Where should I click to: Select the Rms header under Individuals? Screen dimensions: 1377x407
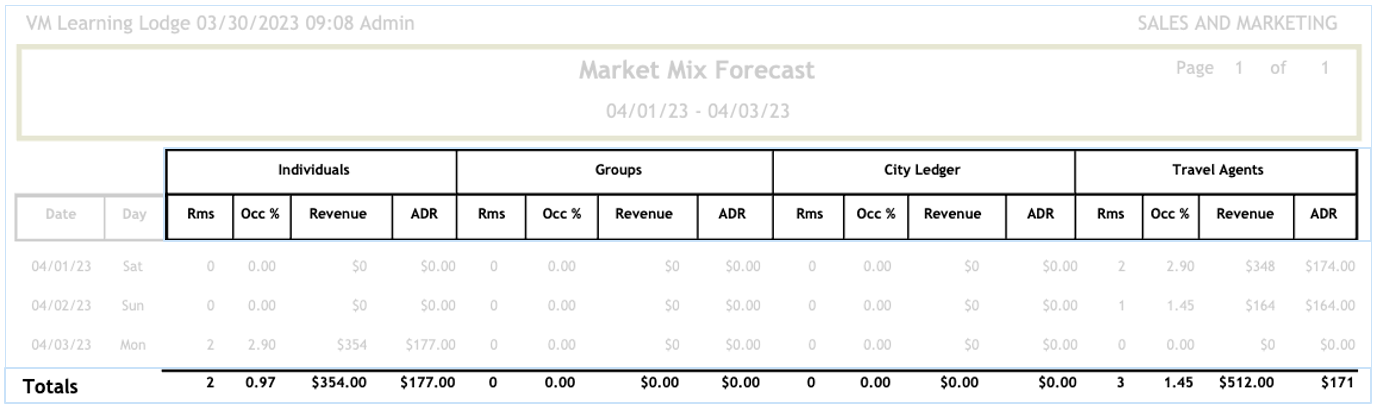[x=199, y=214]
